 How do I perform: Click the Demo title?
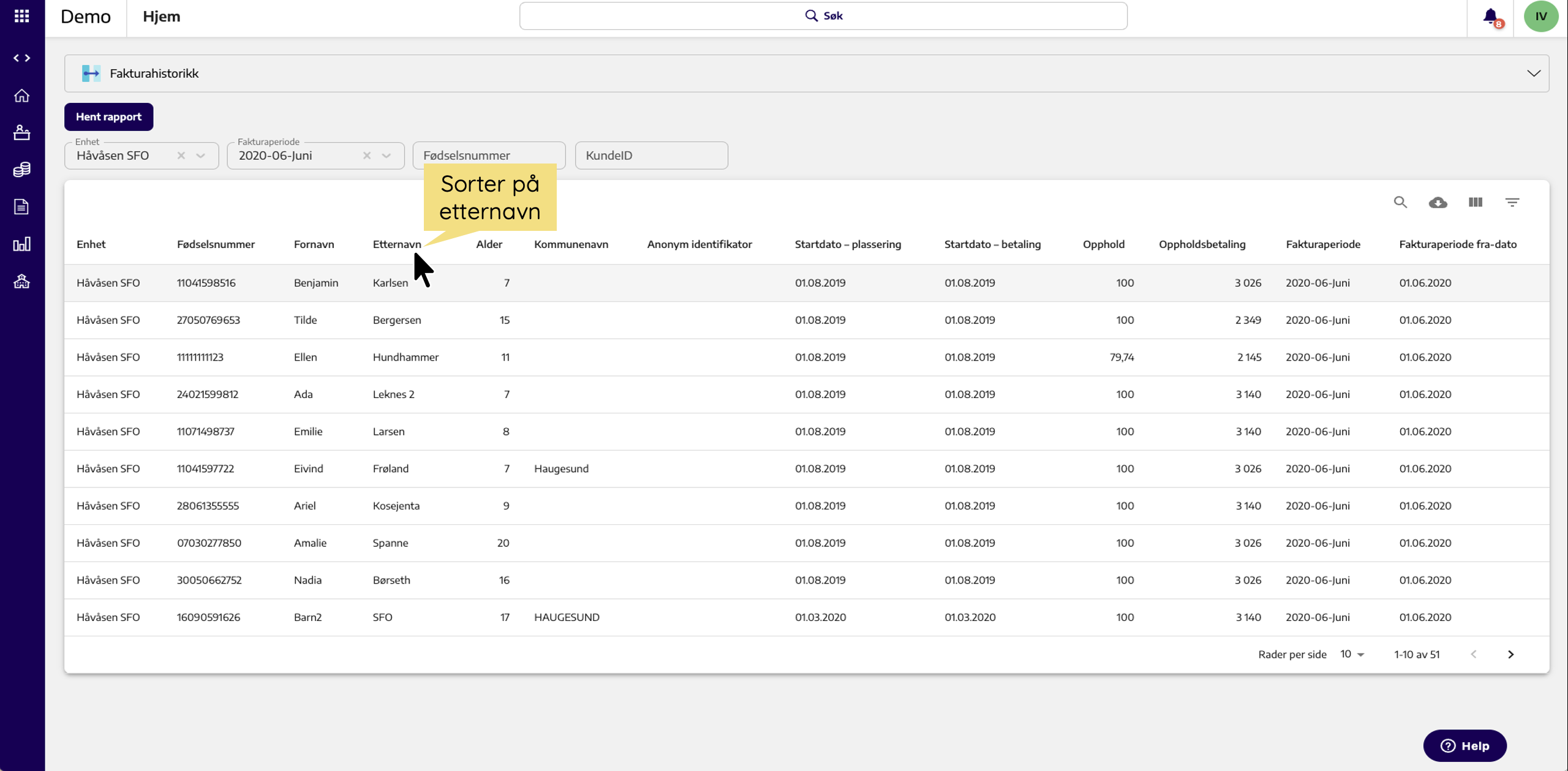(86, 17)
